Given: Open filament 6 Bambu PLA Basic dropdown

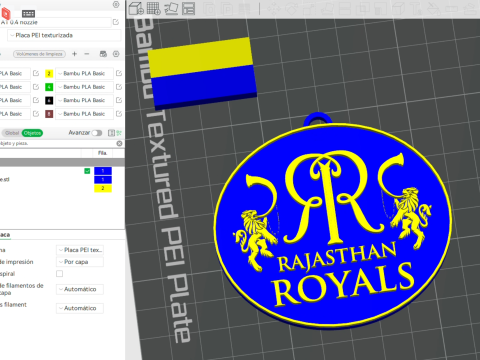Looking at the screenshot, I should [84, 100].
